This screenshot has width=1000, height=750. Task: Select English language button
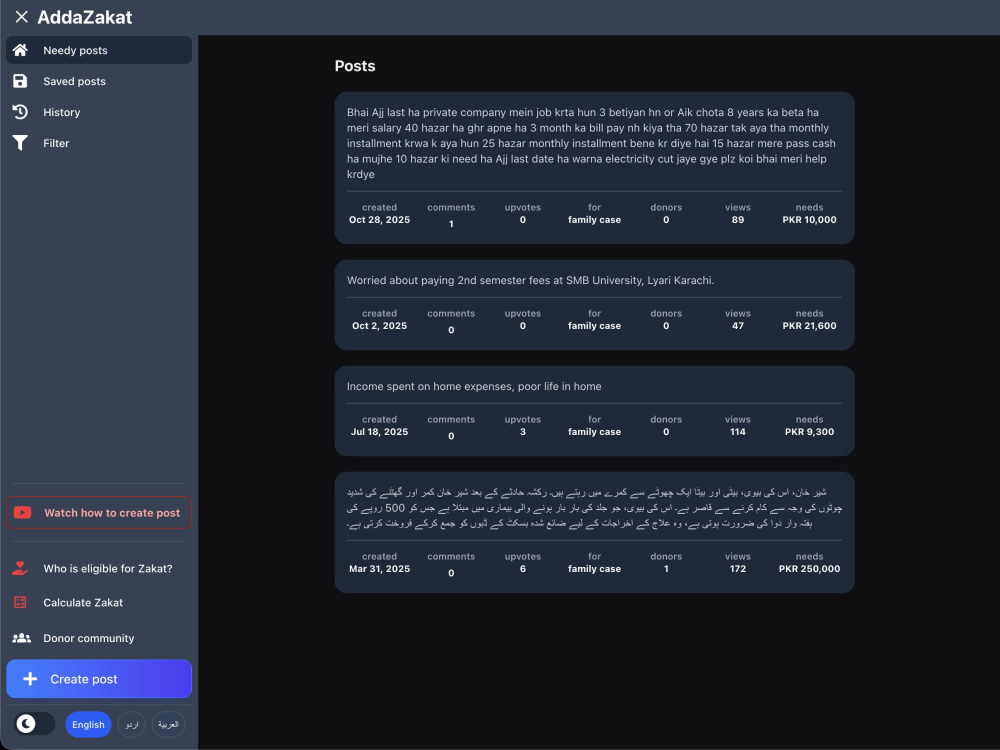click(x=88, y=724)
